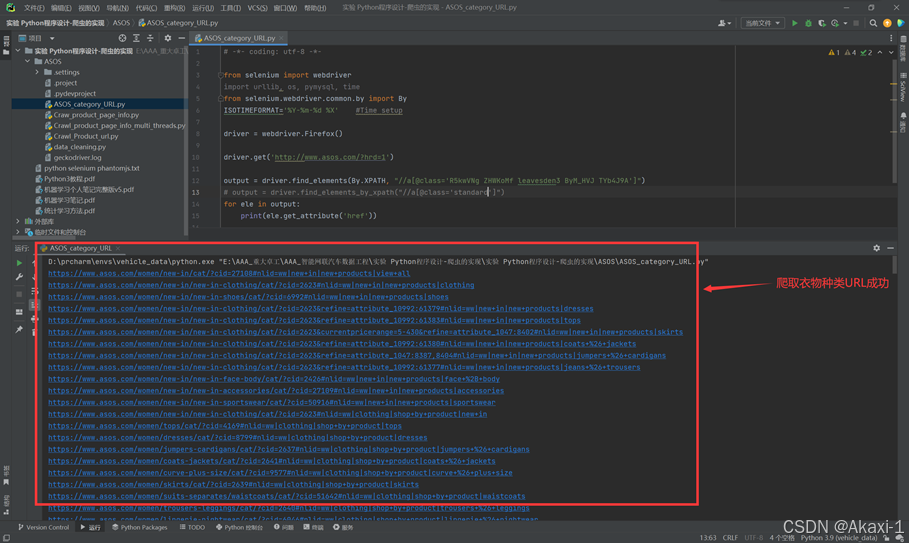Click the editor tabs three-dot menu icon
The width and height of the screenshot is (909, 543).
click(891, 38)
